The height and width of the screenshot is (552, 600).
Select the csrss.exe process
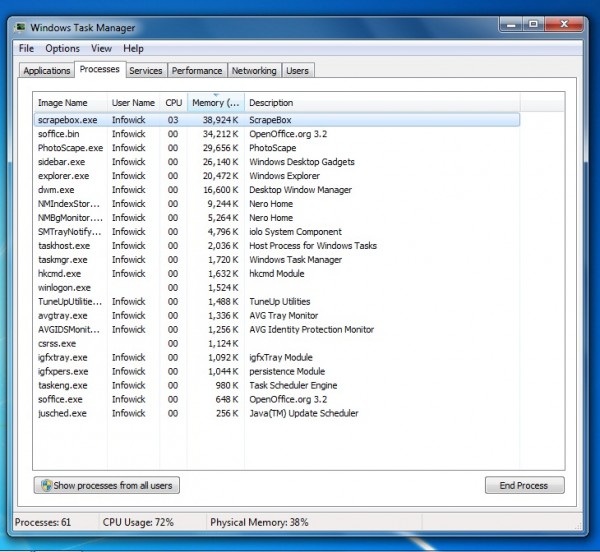[x=277, y=343]
